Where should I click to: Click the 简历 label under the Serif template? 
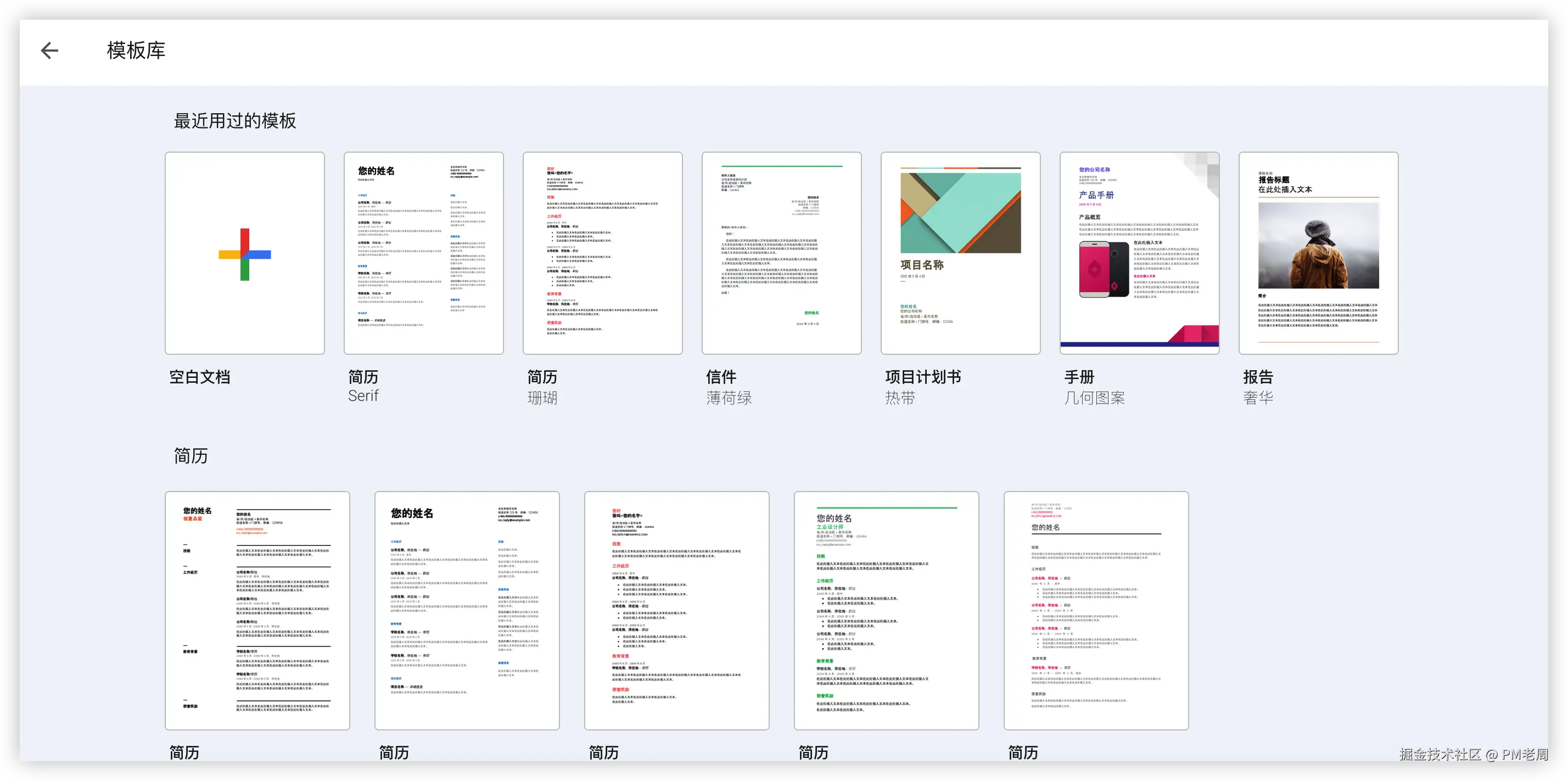coord(363,377)
